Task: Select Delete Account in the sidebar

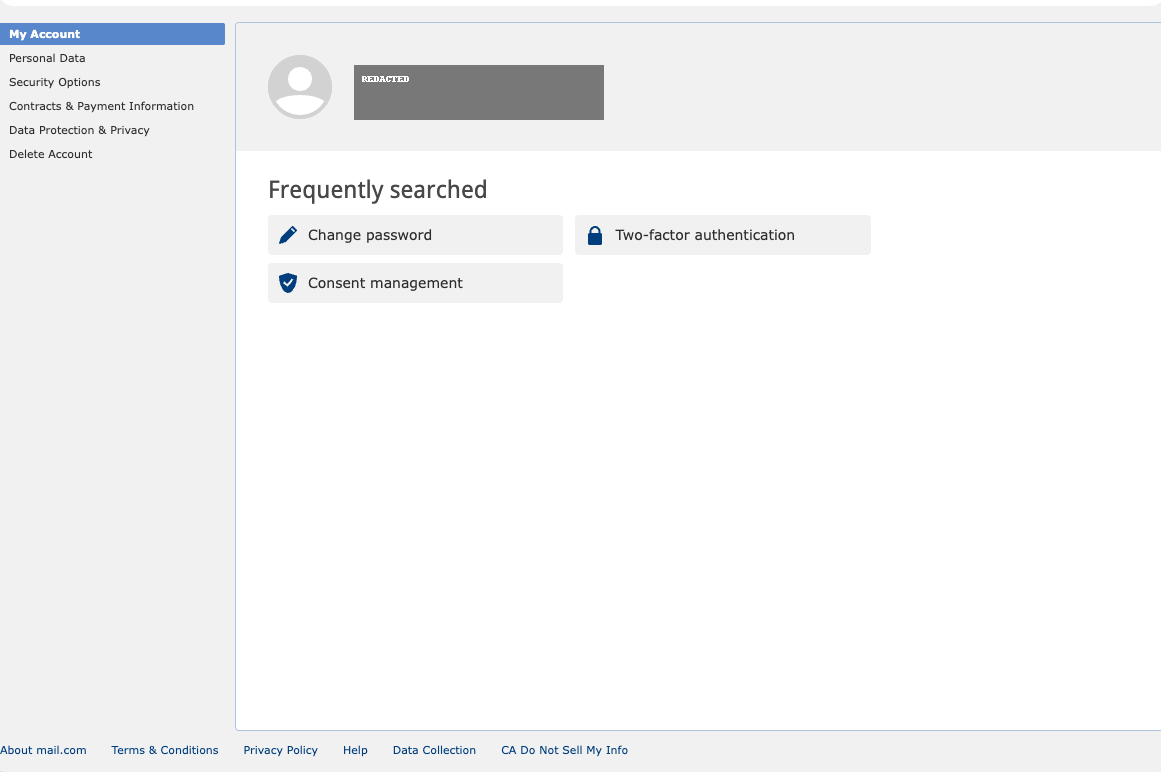Action: (50, 154)
